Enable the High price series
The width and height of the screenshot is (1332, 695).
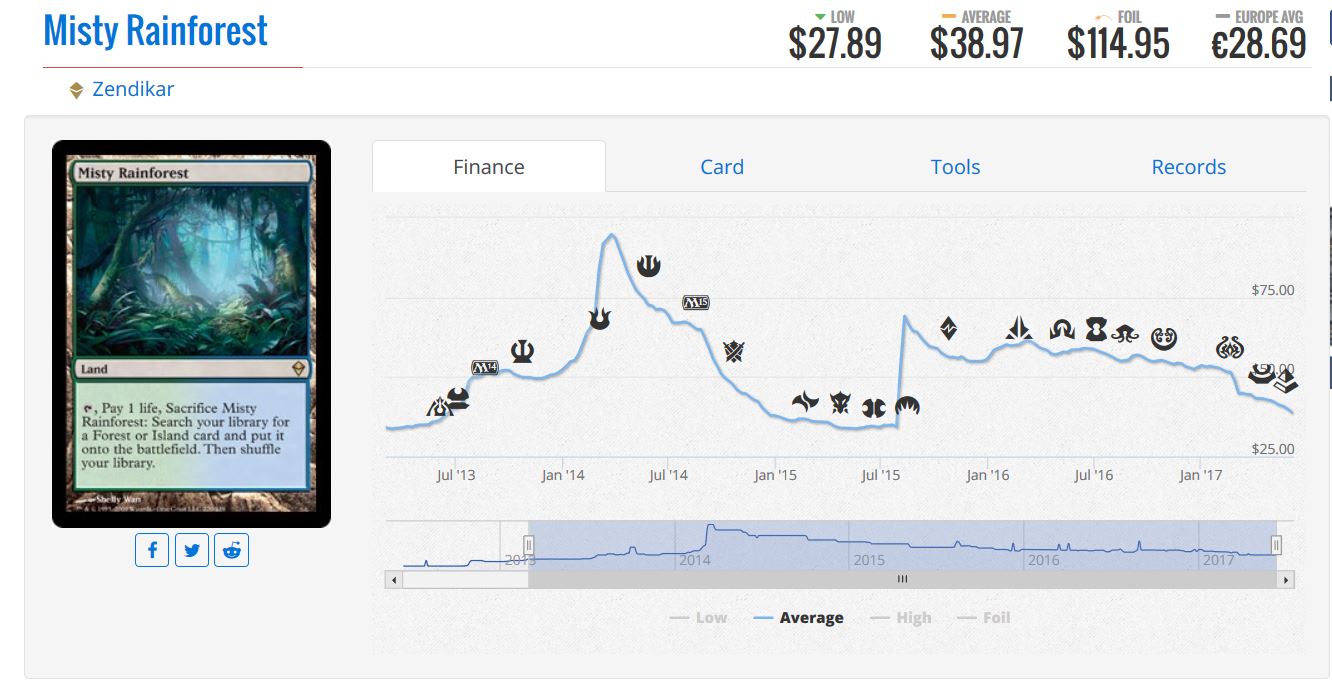pyautogui.click(x=901, y=618)
